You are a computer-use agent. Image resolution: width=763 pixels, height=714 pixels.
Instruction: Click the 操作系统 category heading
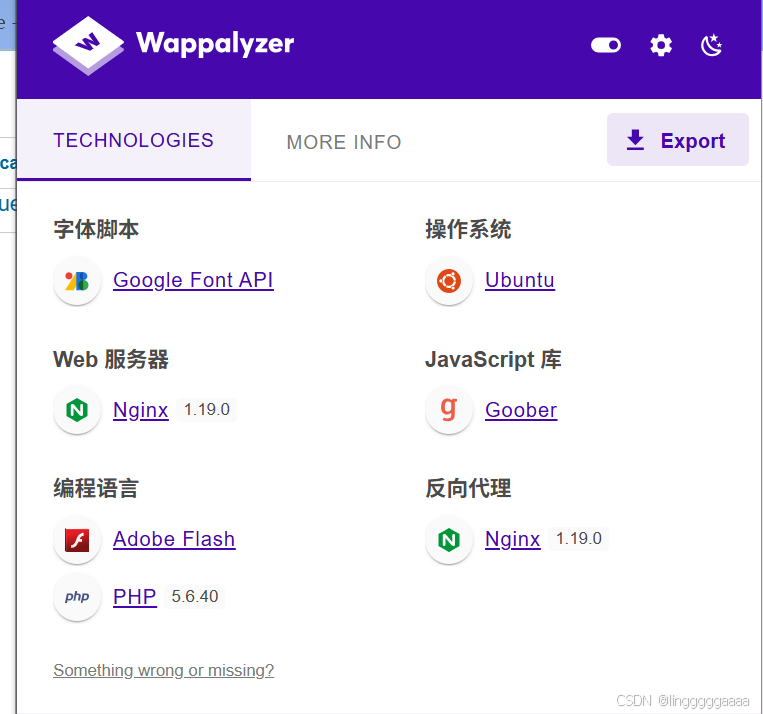click(x=468, y=229)
